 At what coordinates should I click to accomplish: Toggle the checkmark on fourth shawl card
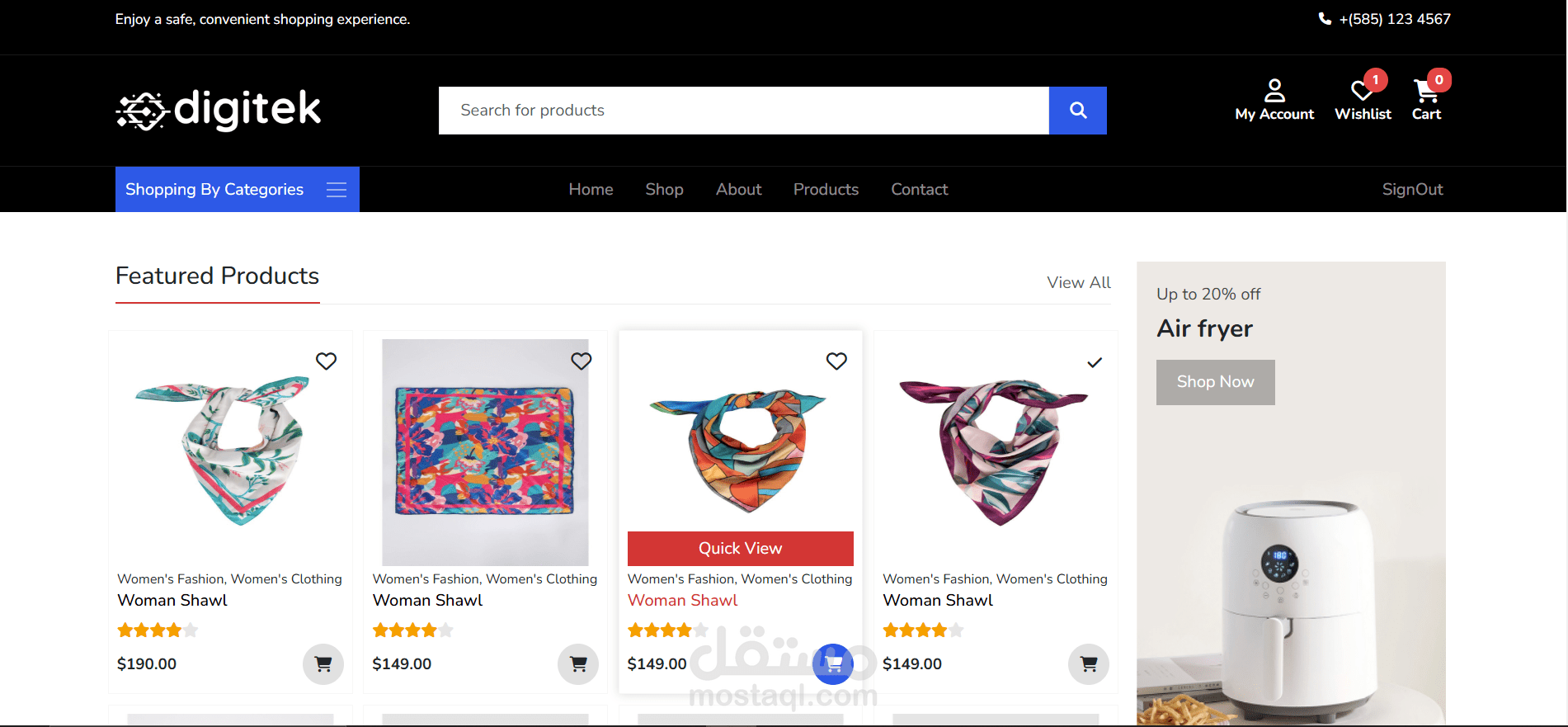pos(1095,362)
